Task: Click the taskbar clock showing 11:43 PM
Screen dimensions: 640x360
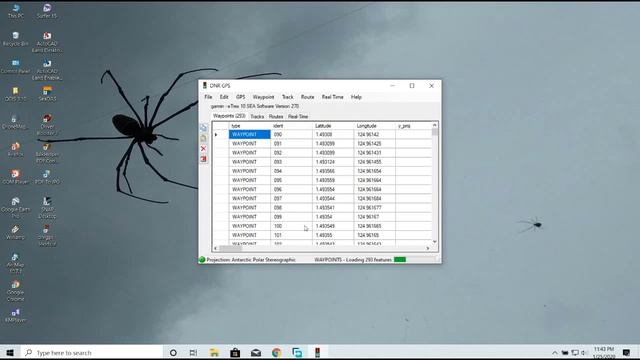Action: (604, 353)
